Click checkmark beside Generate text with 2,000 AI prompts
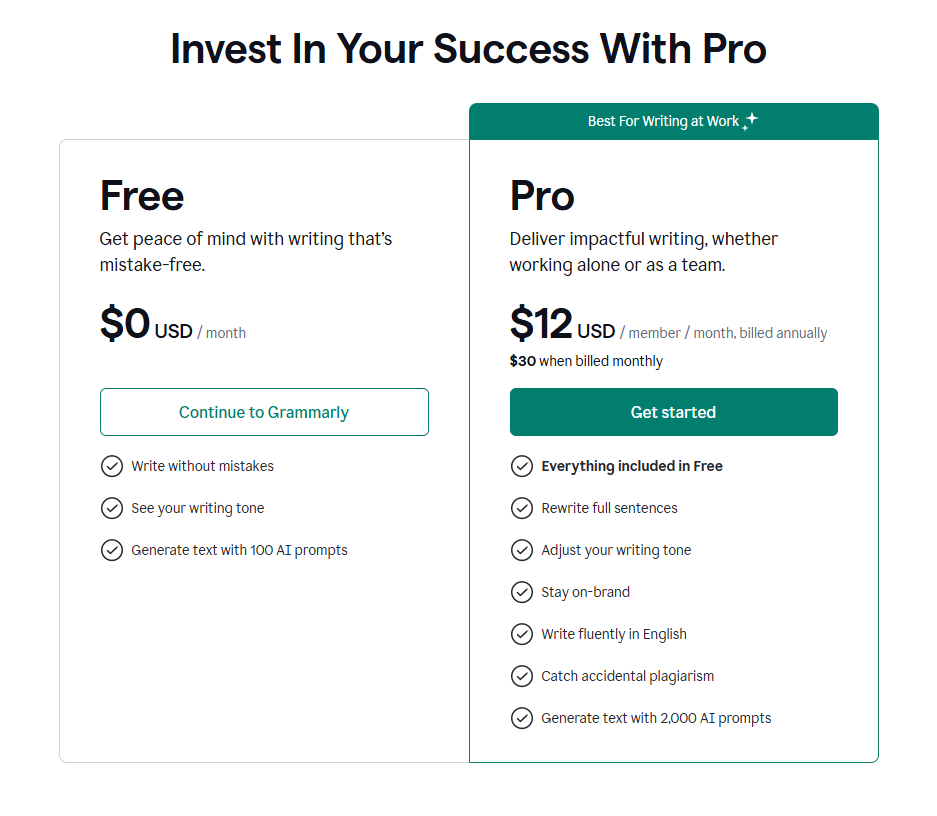Image resolution: width=937 pixels, height=816 pixels. coord(522,718)
